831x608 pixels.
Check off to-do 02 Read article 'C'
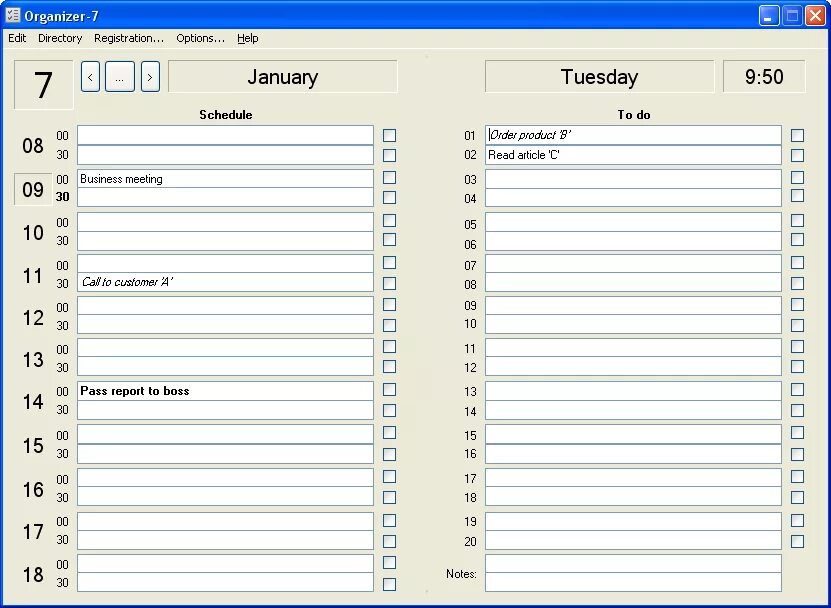coord(797,155)
